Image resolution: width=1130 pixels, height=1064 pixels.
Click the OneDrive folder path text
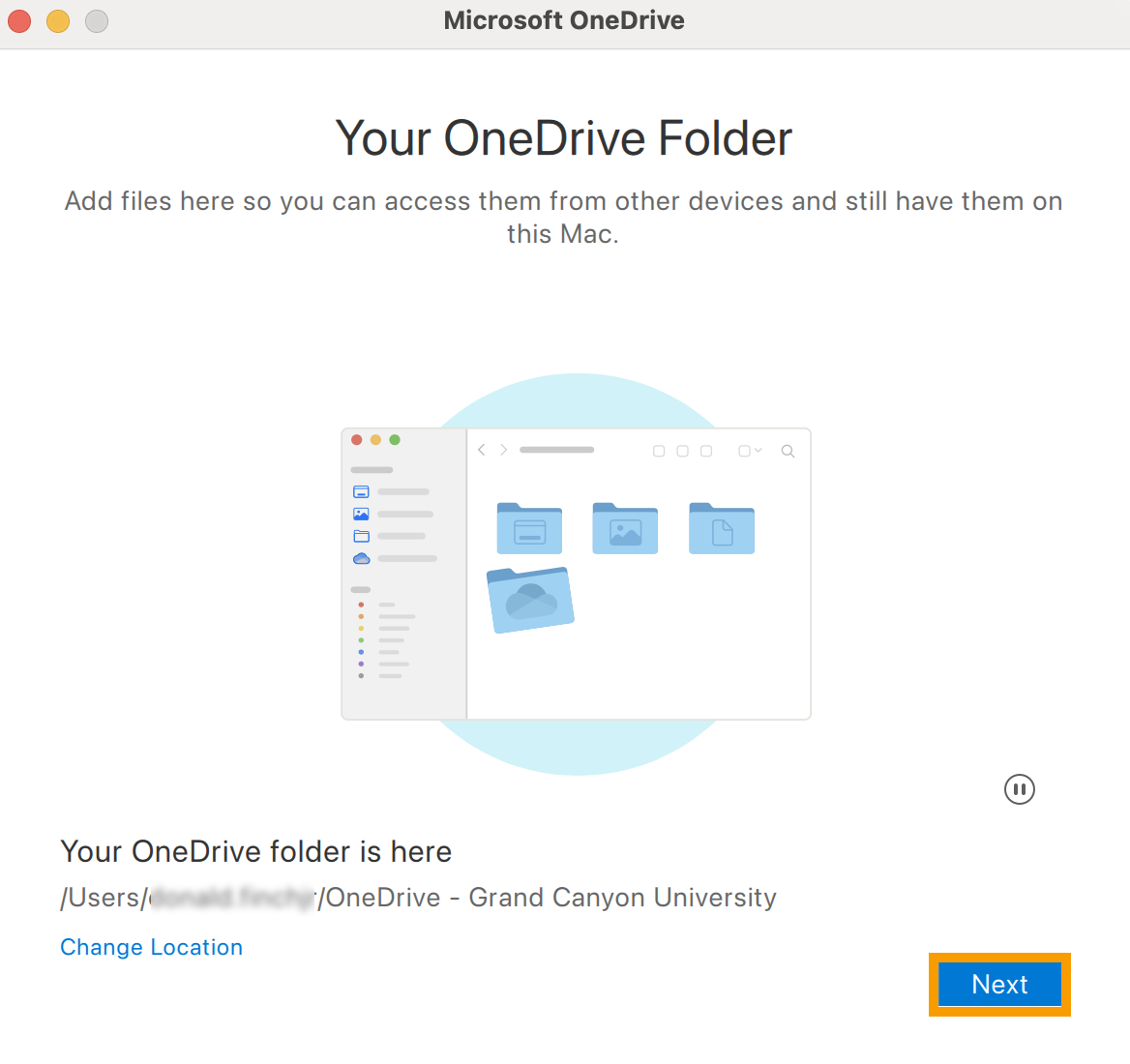(418, 898)
